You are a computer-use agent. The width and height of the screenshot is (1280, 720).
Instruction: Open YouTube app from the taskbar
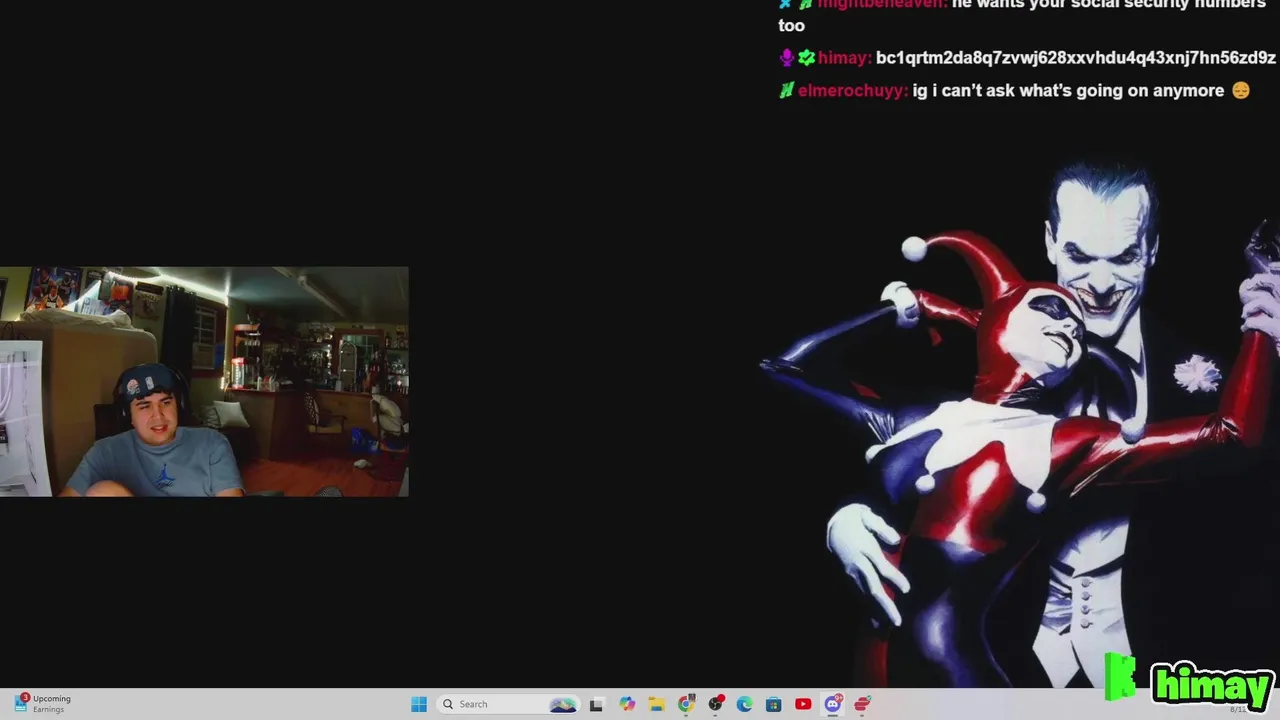click(803, 704)
